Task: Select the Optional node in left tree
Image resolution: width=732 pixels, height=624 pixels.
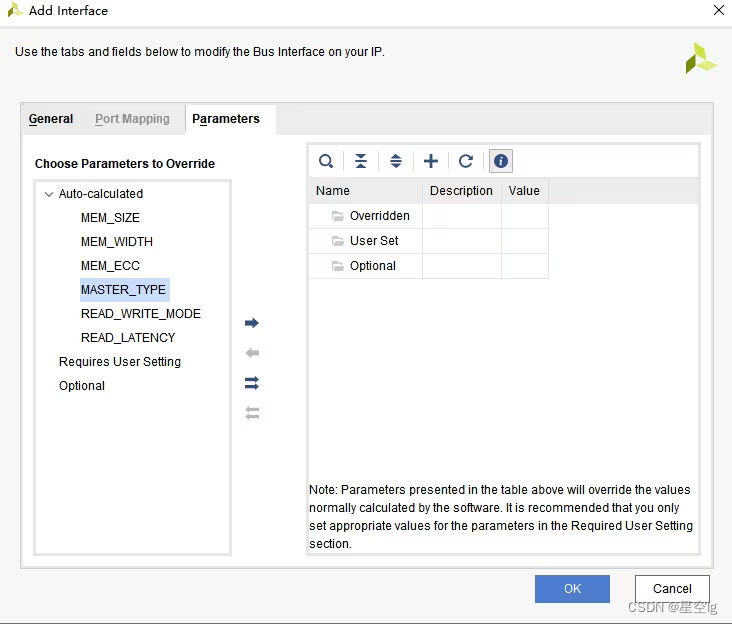Action: 82,386
